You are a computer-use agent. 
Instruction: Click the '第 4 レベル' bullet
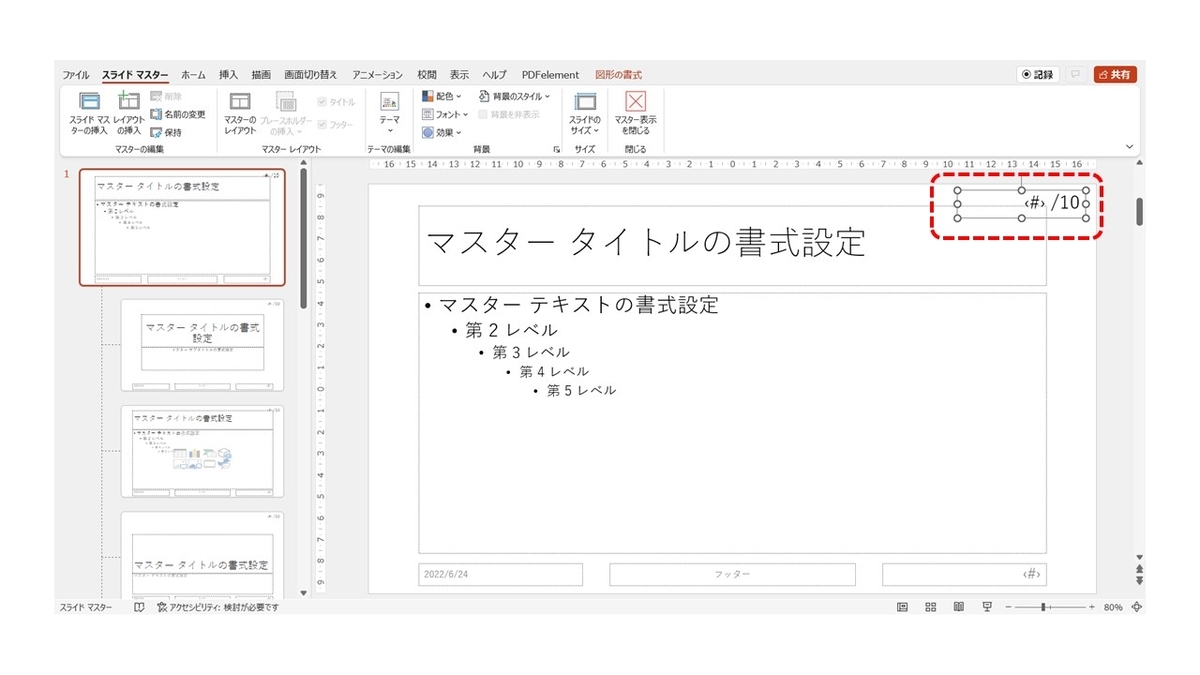554,371
